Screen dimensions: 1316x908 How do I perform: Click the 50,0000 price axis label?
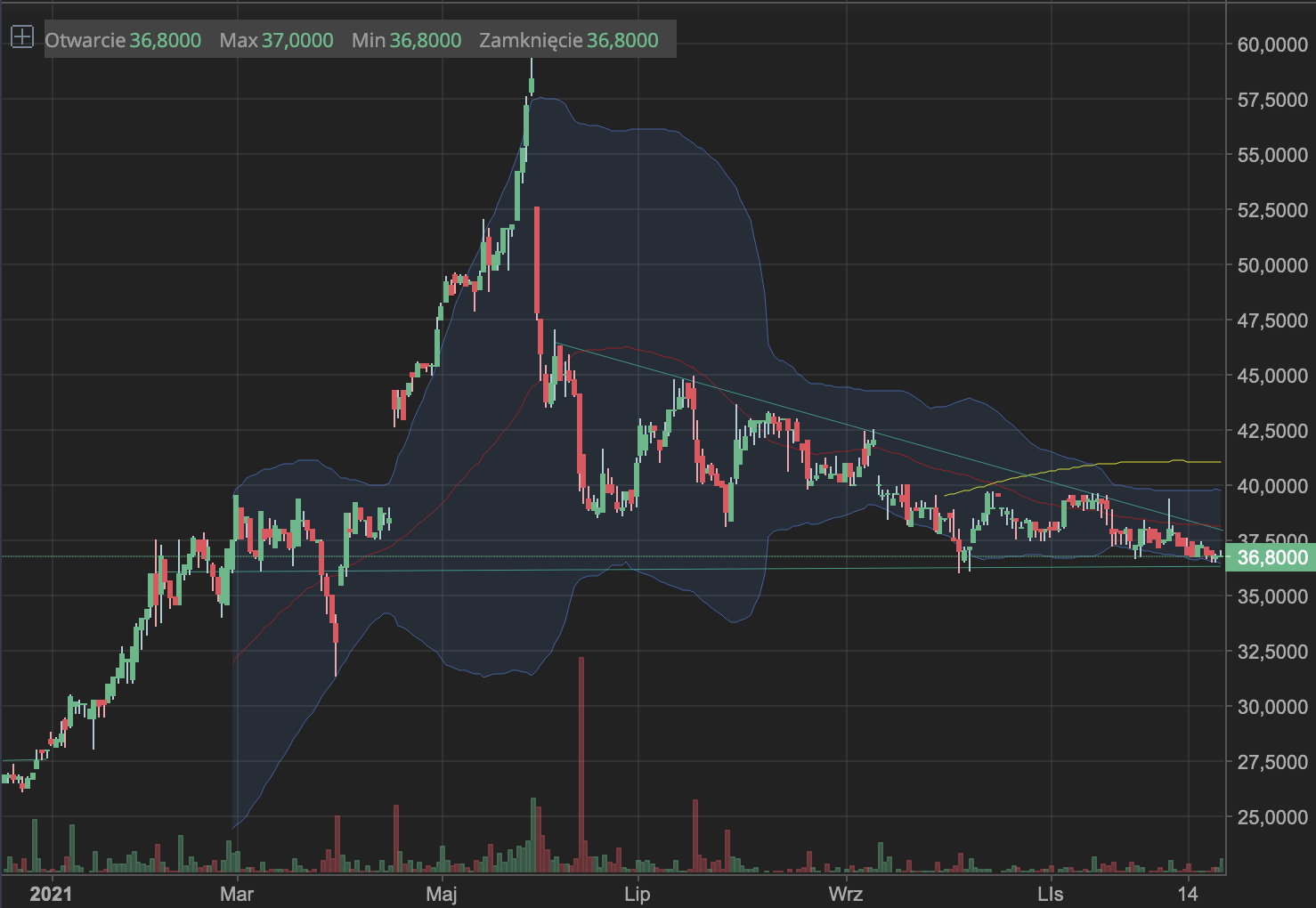pos(1272,265)
